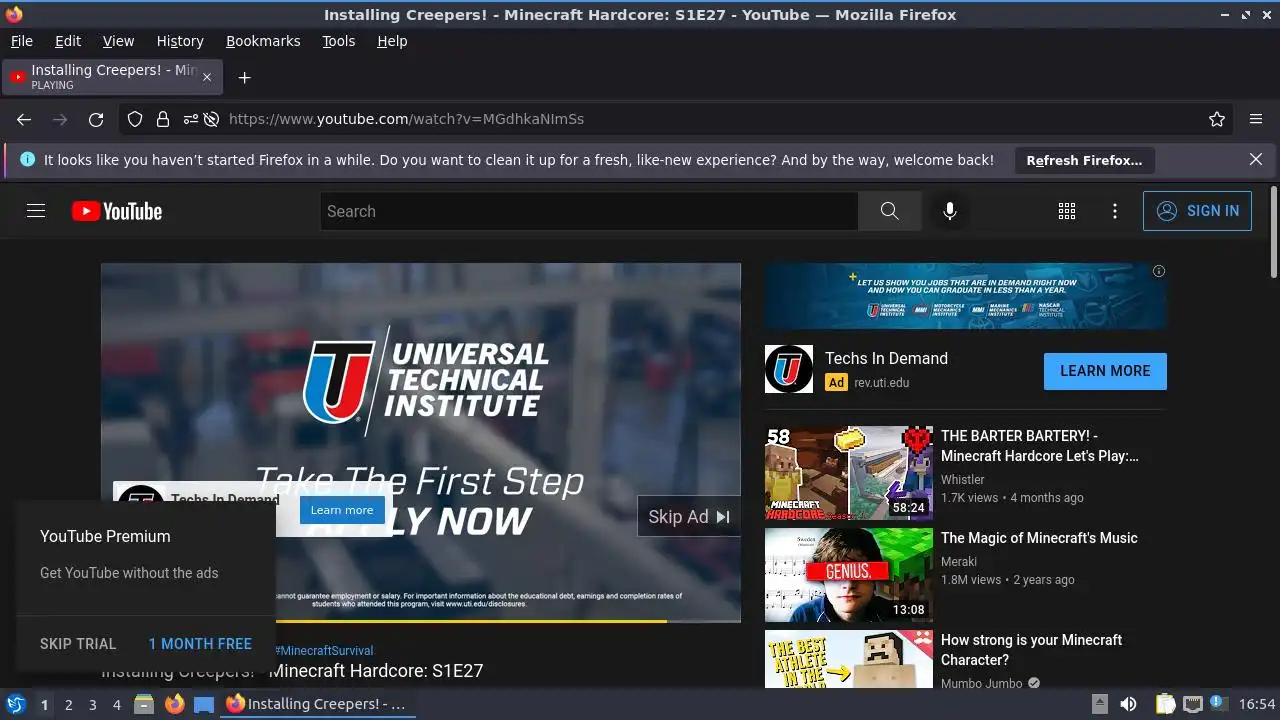1280x720 pixels.
Task: Open the Firefox application menu
Action: pyautogui.click(x=1256, y=119)
